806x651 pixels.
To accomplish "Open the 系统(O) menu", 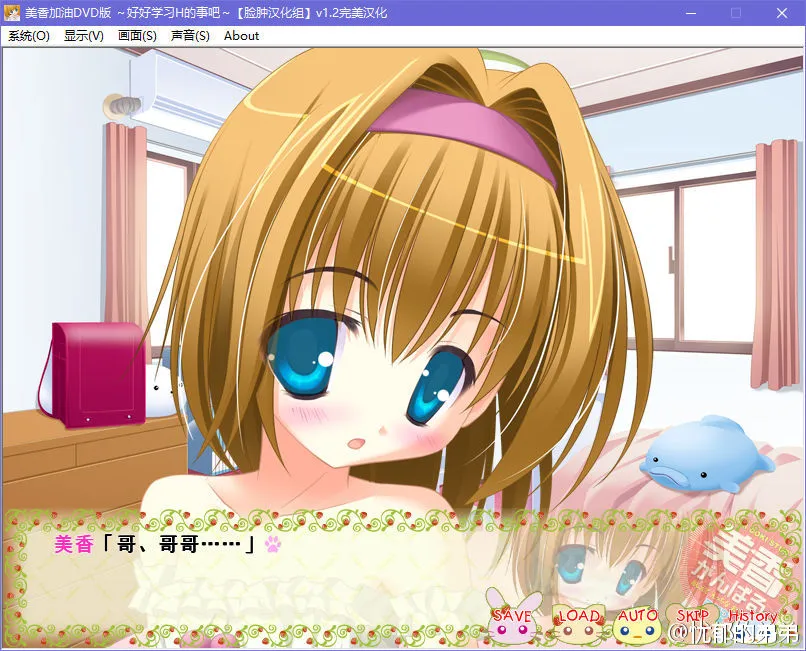I will (x=29, y=36).
